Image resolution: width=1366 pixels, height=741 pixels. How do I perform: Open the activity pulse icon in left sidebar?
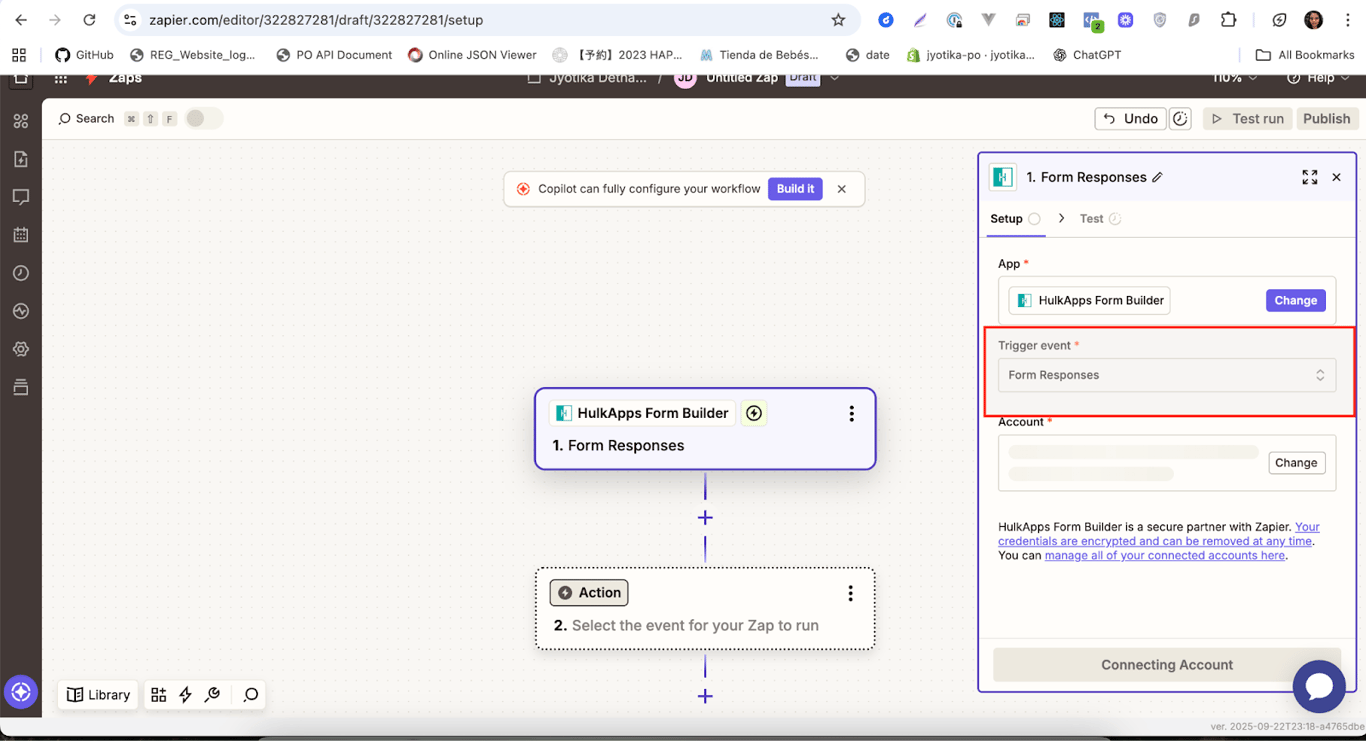click(21, 311)
